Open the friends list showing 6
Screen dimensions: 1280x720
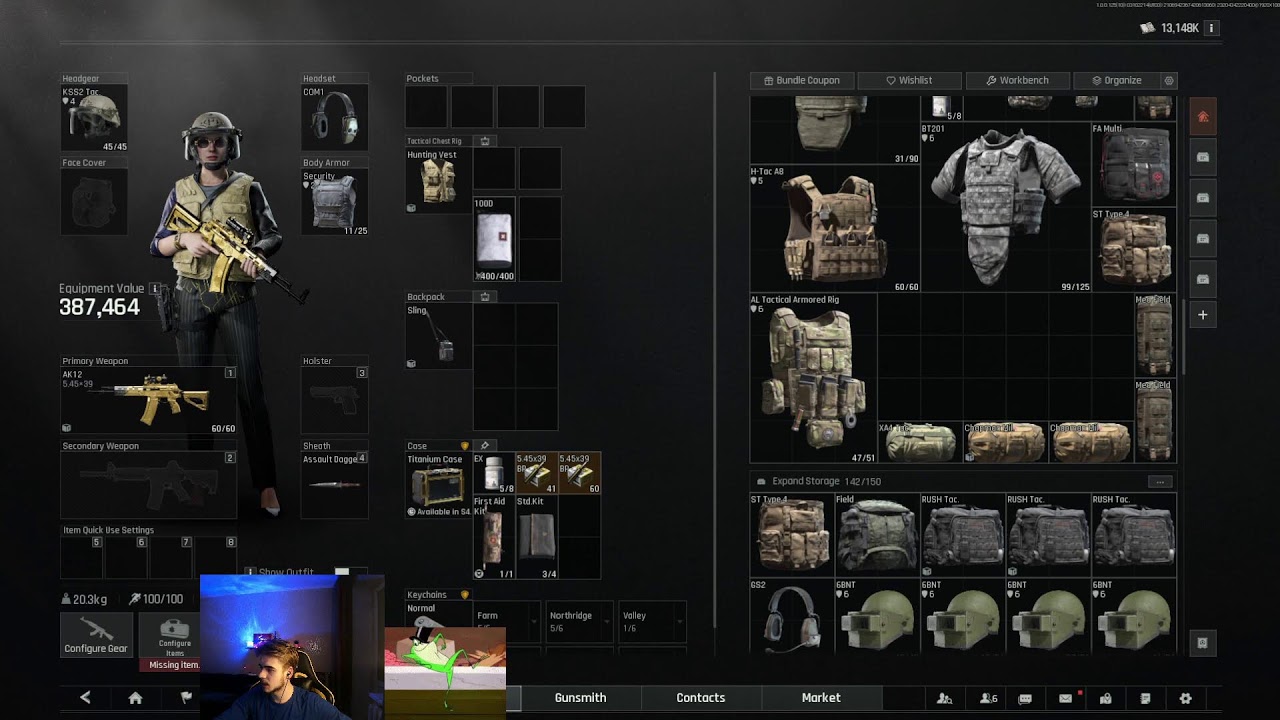(989, 698)
